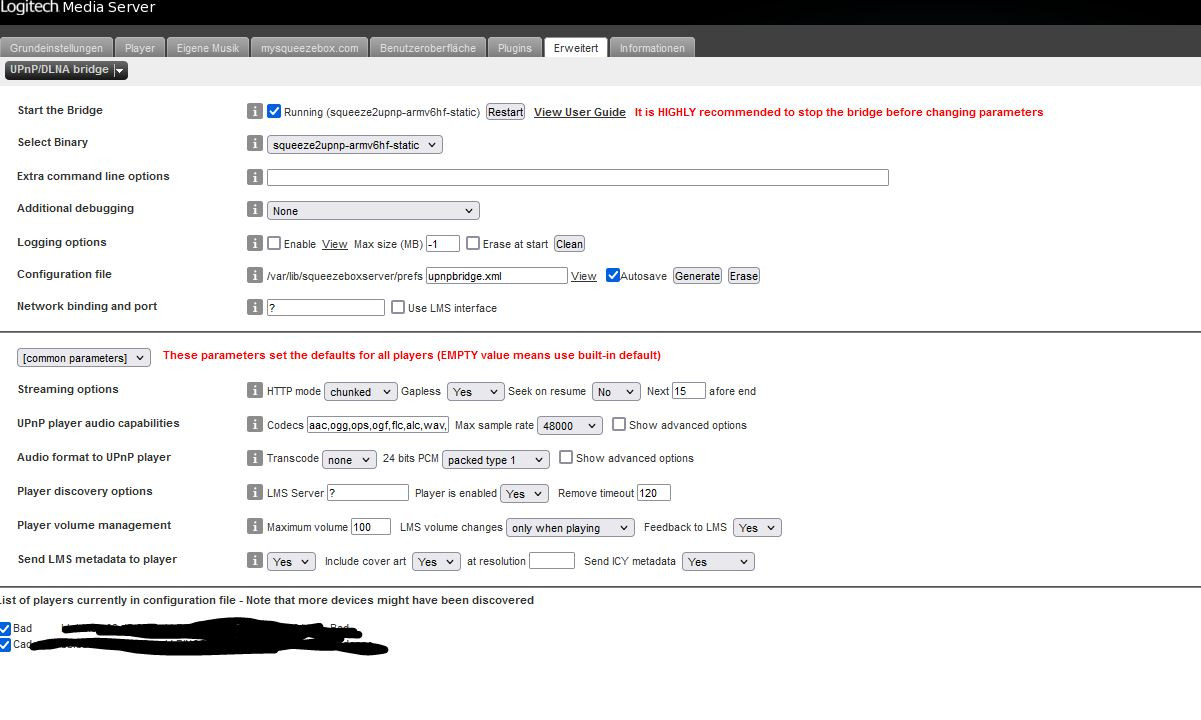
Task: Enable logging checkbox
Action: [x=274, y=243]
